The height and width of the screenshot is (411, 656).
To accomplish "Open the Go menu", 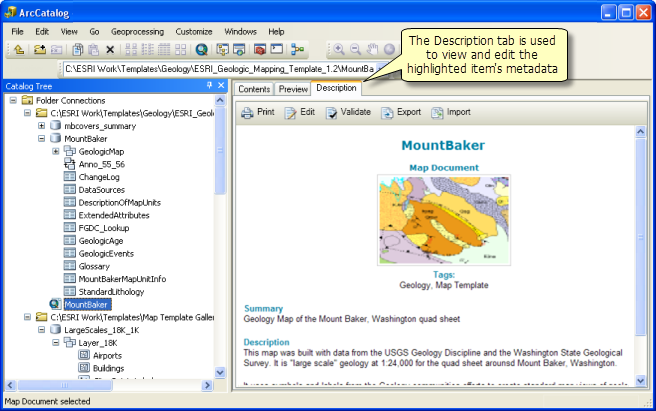I will pyautogui.click(x=94, y=31).
